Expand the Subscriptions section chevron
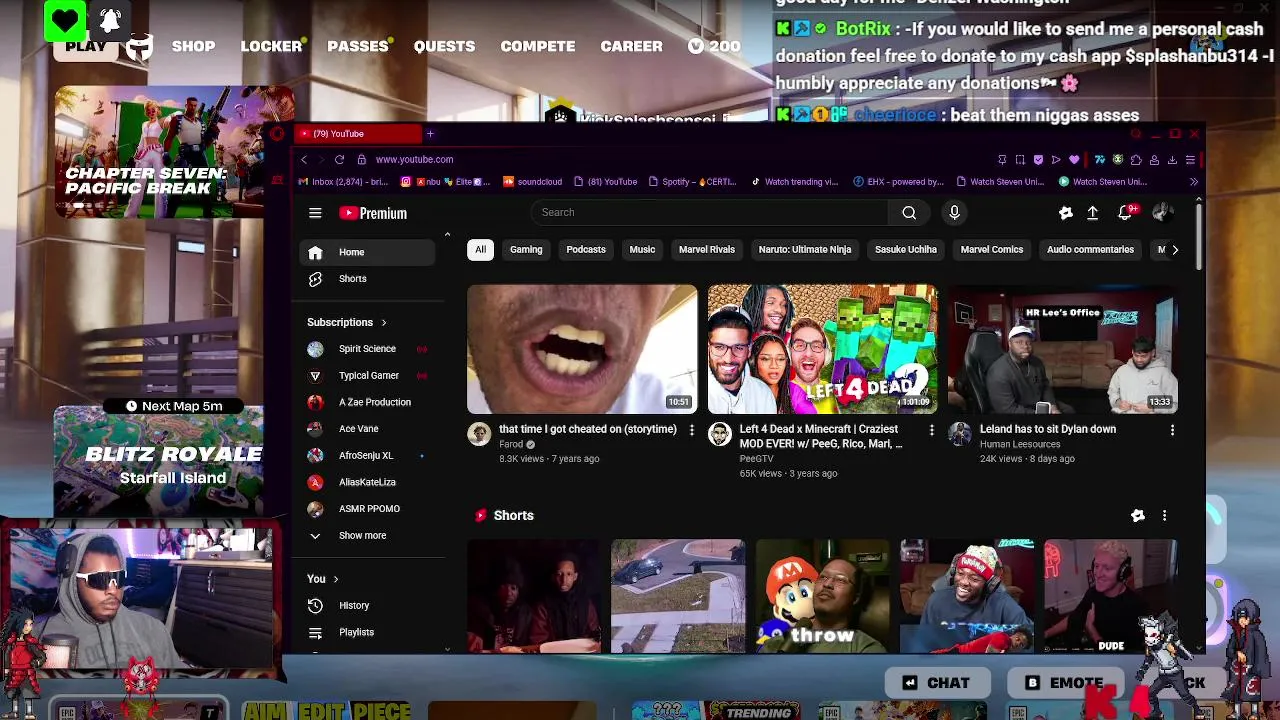 tap(383, 323)
